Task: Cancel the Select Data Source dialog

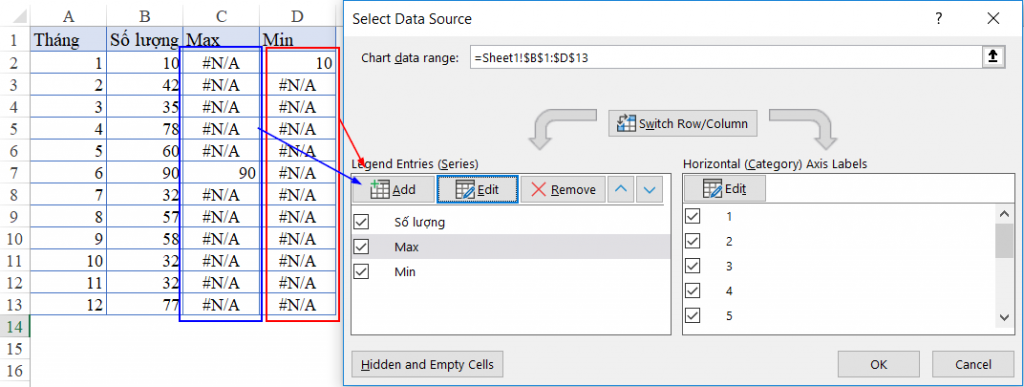Action: pyautogui.click(x=973, y=365)
